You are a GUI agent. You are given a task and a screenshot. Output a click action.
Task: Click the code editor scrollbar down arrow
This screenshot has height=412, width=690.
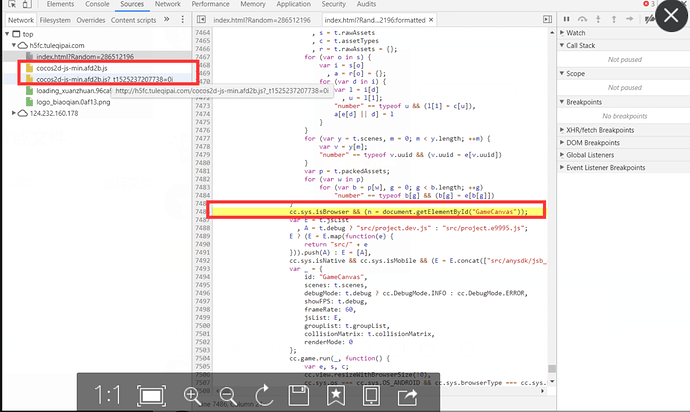(552, 382)
